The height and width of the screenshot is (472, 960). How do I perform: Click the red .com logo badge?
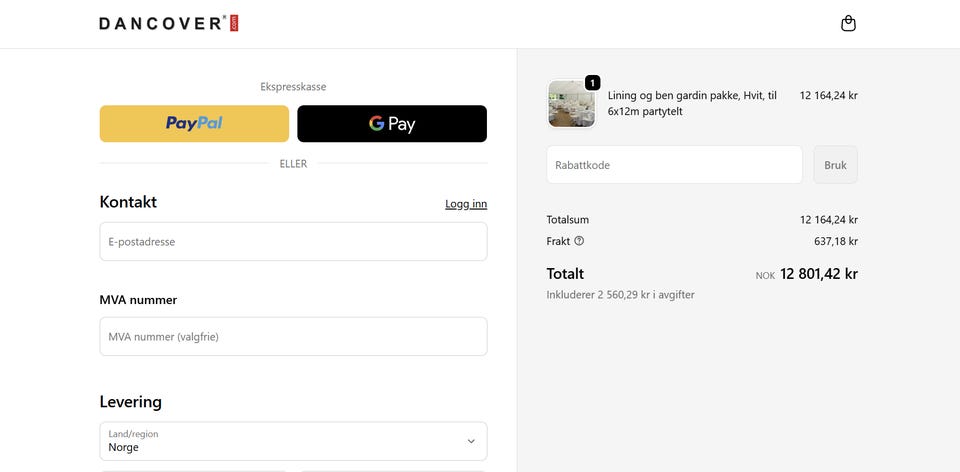[x=234, y=23]
